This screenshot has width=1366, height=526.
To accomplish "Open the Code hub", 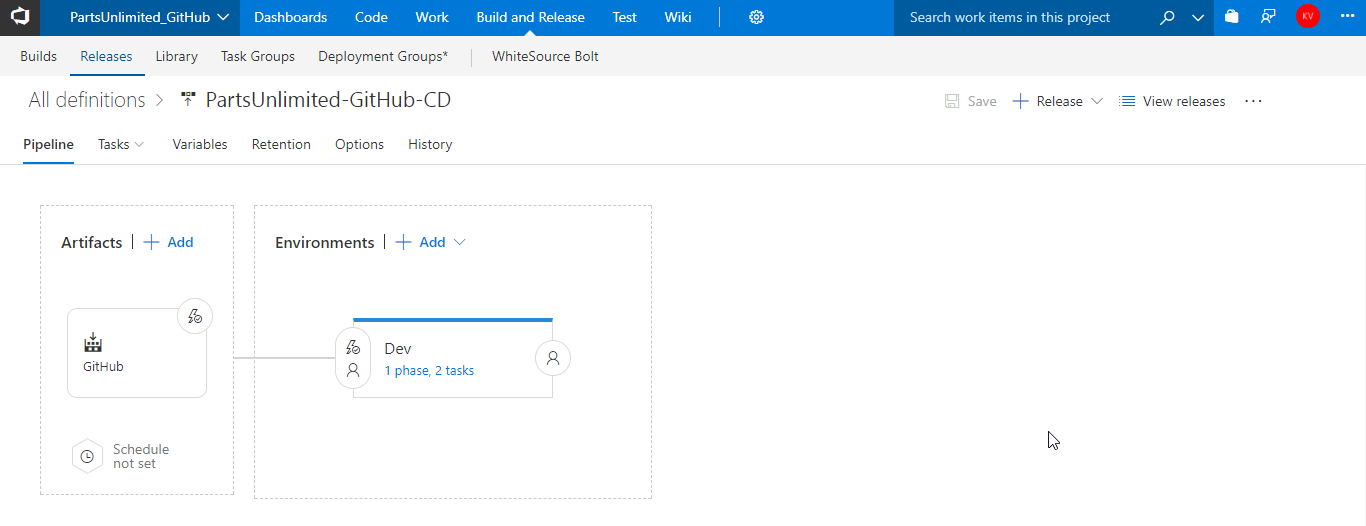I will (x=371, y=17).
